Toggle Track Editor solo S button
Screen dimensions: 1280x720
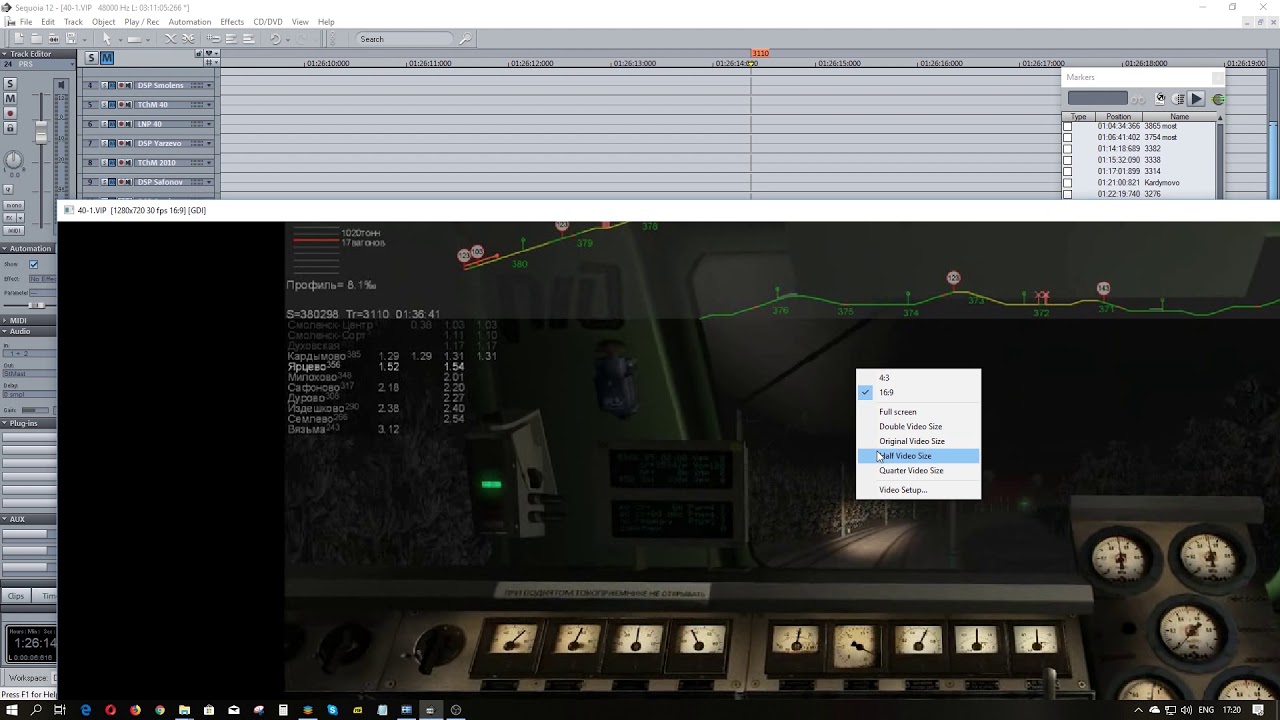(x=10, y=85)
